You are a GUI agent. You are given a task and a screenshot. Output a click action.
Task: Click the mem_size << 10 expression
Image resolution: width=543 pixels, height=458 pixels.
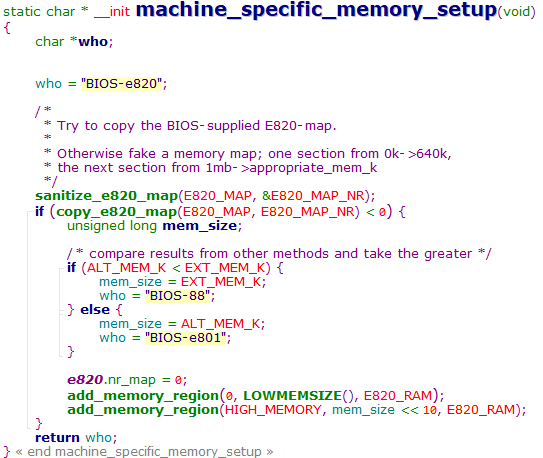pos(384,410)
